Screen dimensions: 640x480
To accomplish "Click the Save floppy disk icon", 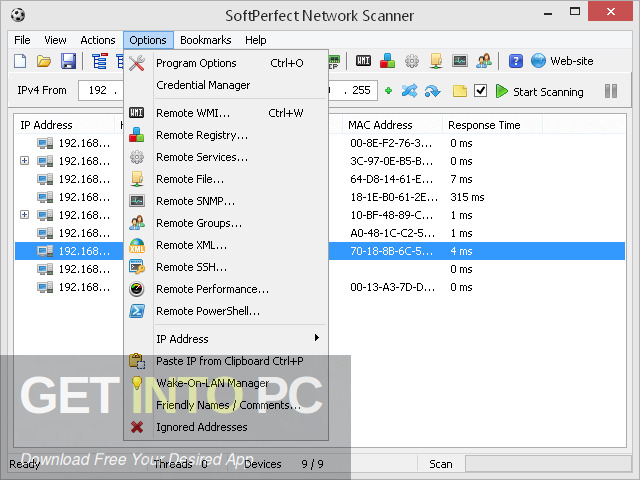I will [68, 61].
